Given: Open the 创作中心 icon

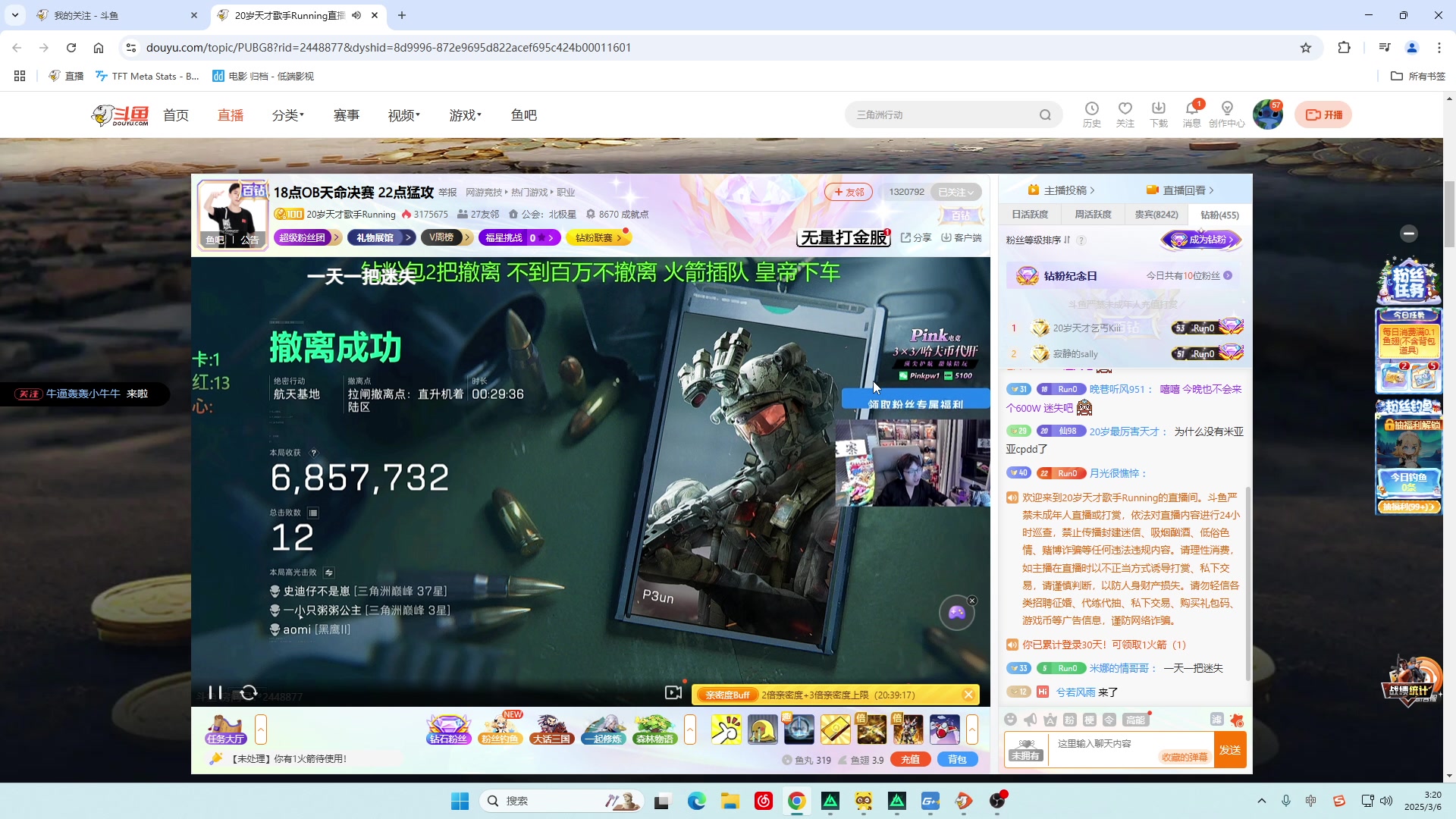Looking at the screenshot, I should click(1227, 115).
